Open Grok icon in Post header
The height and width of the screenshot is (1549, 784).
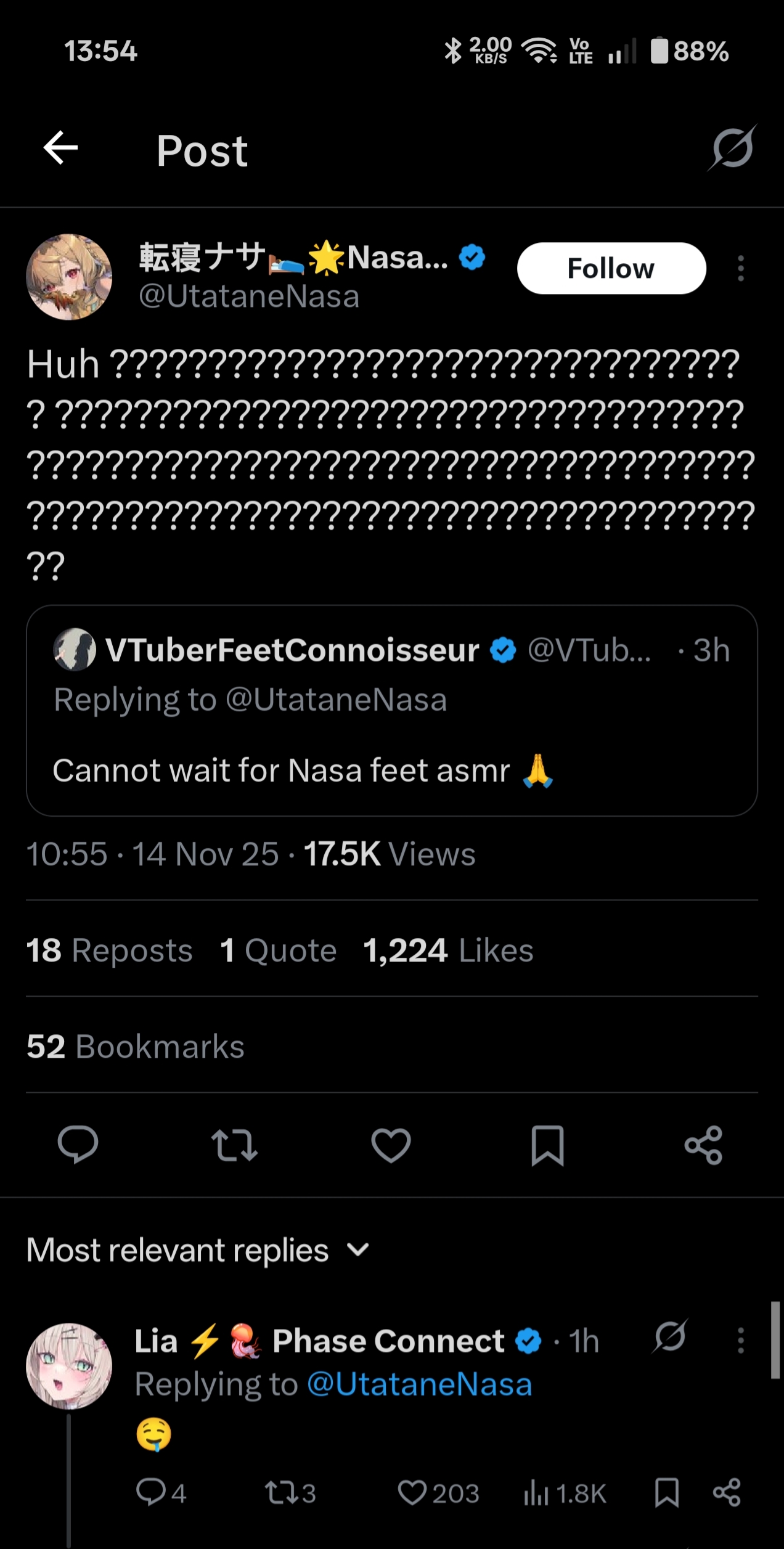coord(732,148)
